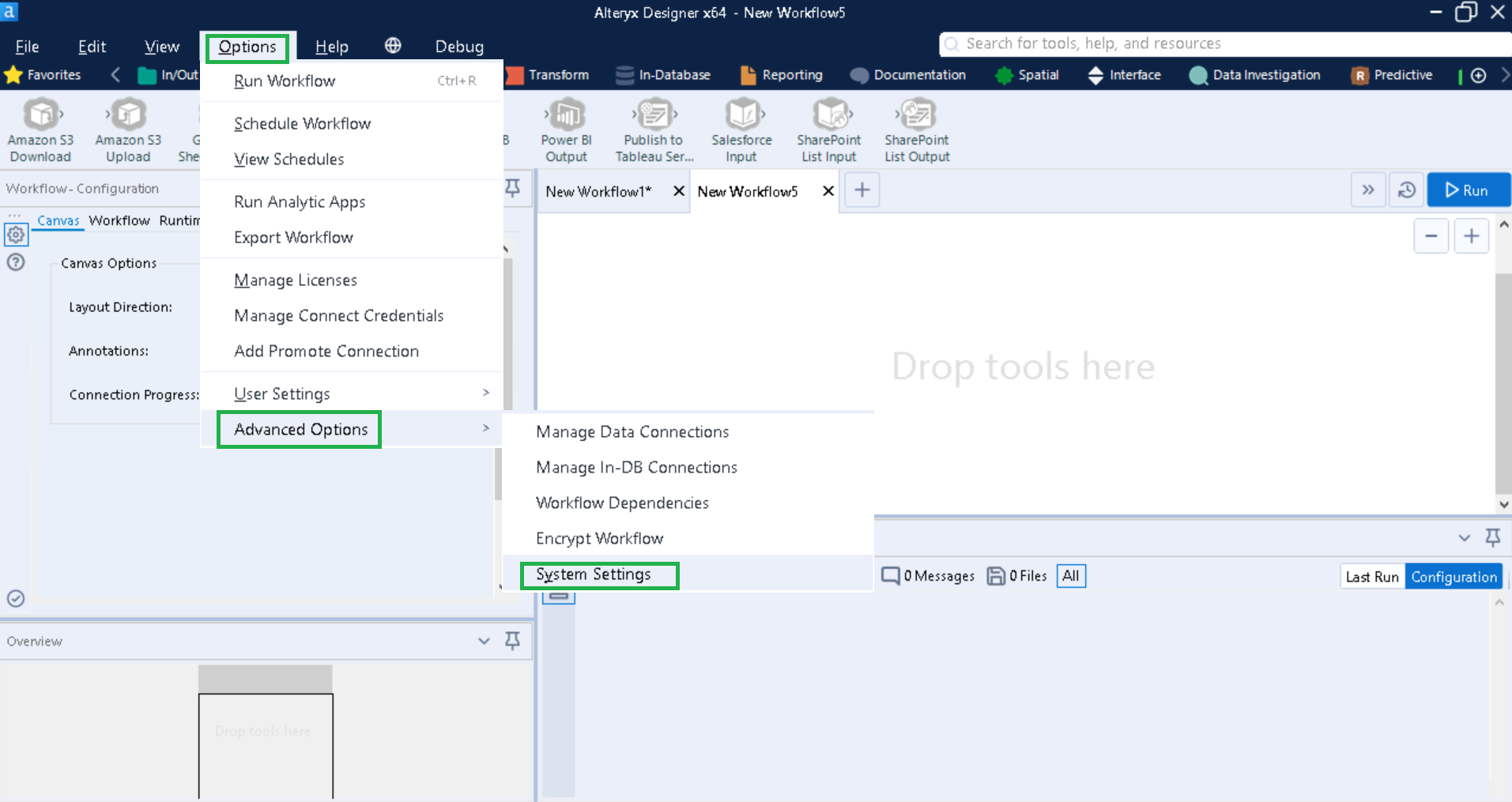Open the Favorites tool category
1512x802 pixels.
[43, 75]
